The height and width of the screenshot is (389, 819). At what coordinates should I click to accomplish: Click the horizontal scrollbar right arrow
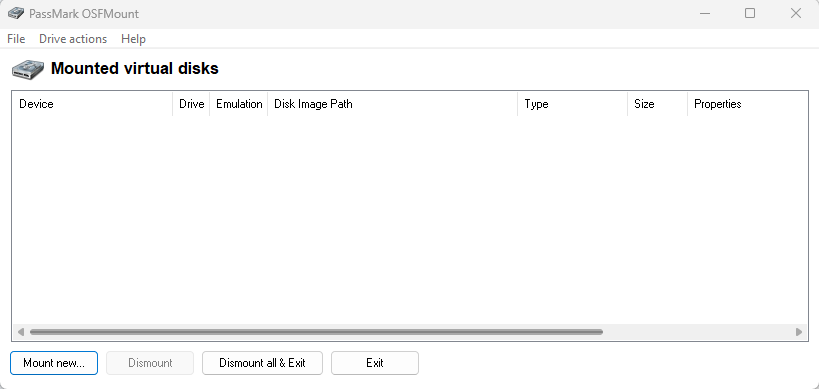click(x=799, y=332)
